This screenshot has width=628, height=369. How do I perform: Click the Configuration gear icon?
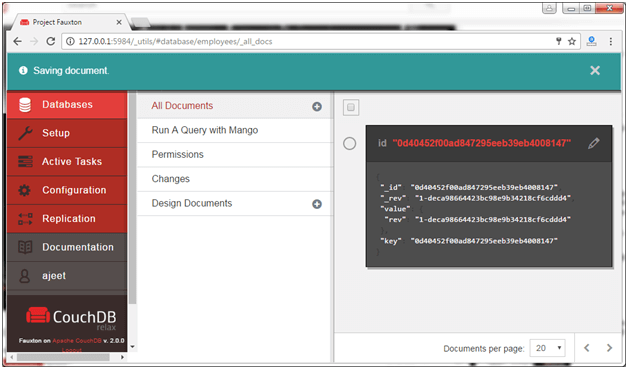tap(24, 190)
